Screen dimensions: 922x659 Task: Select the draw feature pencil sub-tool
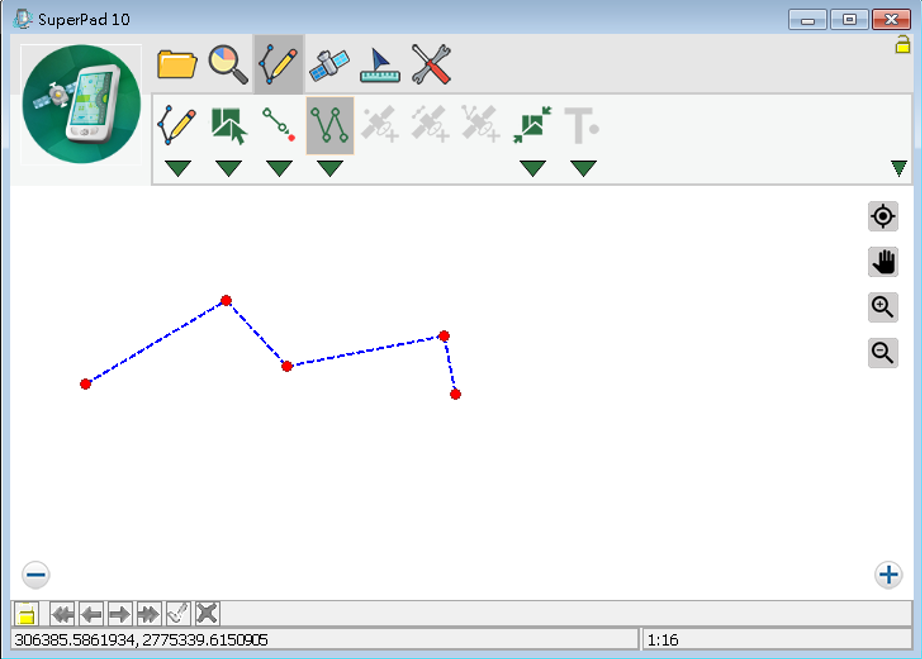pos(176,125)
